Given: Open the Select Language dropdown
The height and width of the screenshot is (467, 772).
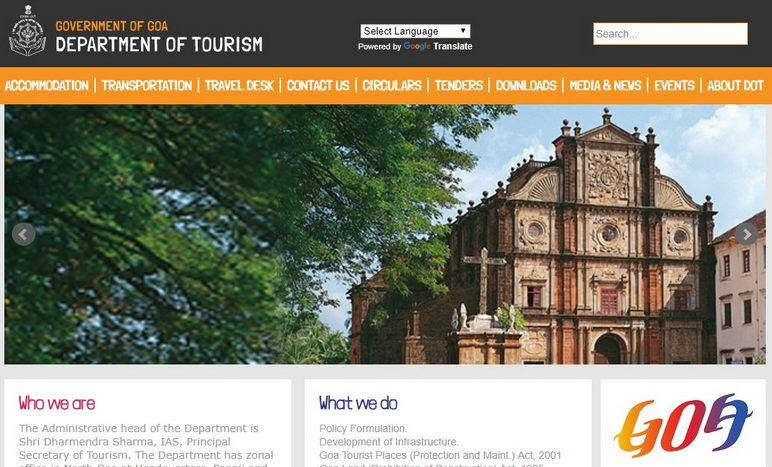Looking at the screenshot, I should pos(415,31).
